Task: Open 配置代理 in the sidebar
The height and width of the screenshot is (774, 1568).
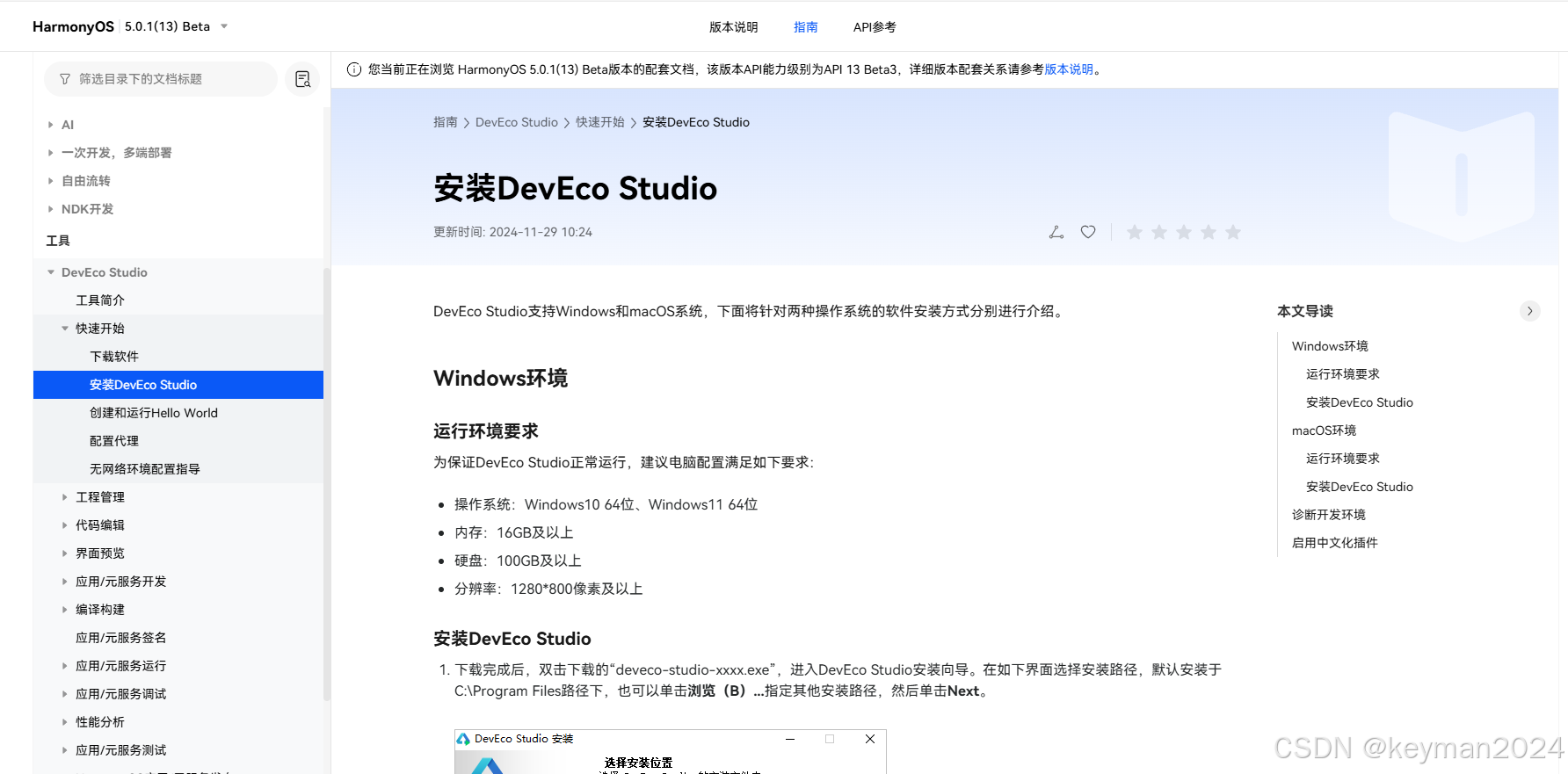Action: click(x=114, y=441)
